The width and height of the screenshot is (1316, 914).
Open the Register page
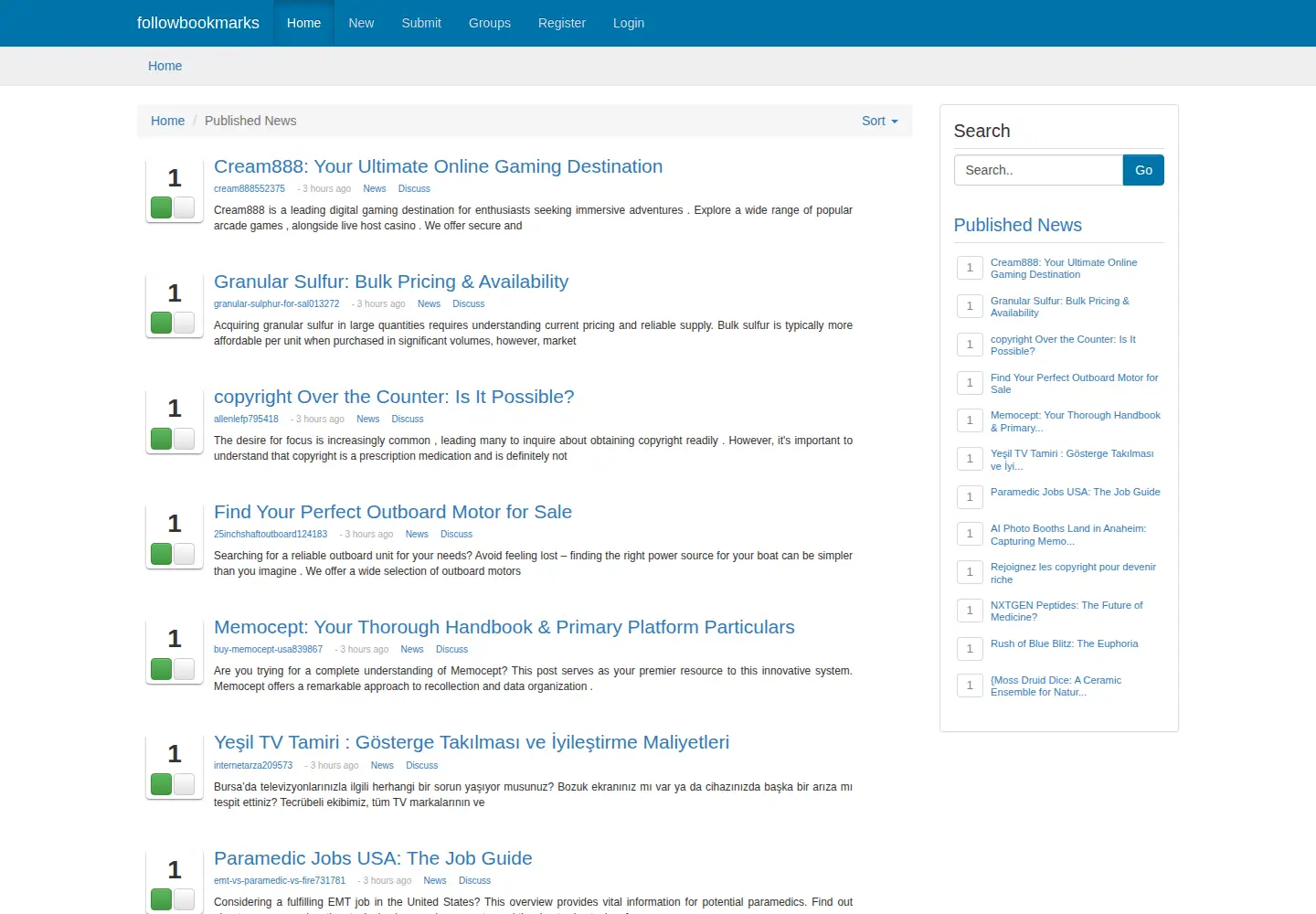(562, 23)
